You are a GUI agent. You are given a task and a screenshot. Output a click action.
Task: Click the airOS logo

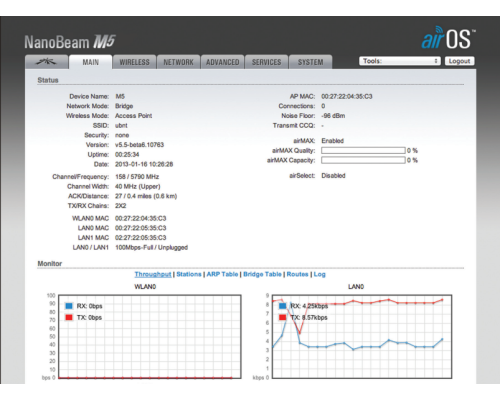(448, 38)
